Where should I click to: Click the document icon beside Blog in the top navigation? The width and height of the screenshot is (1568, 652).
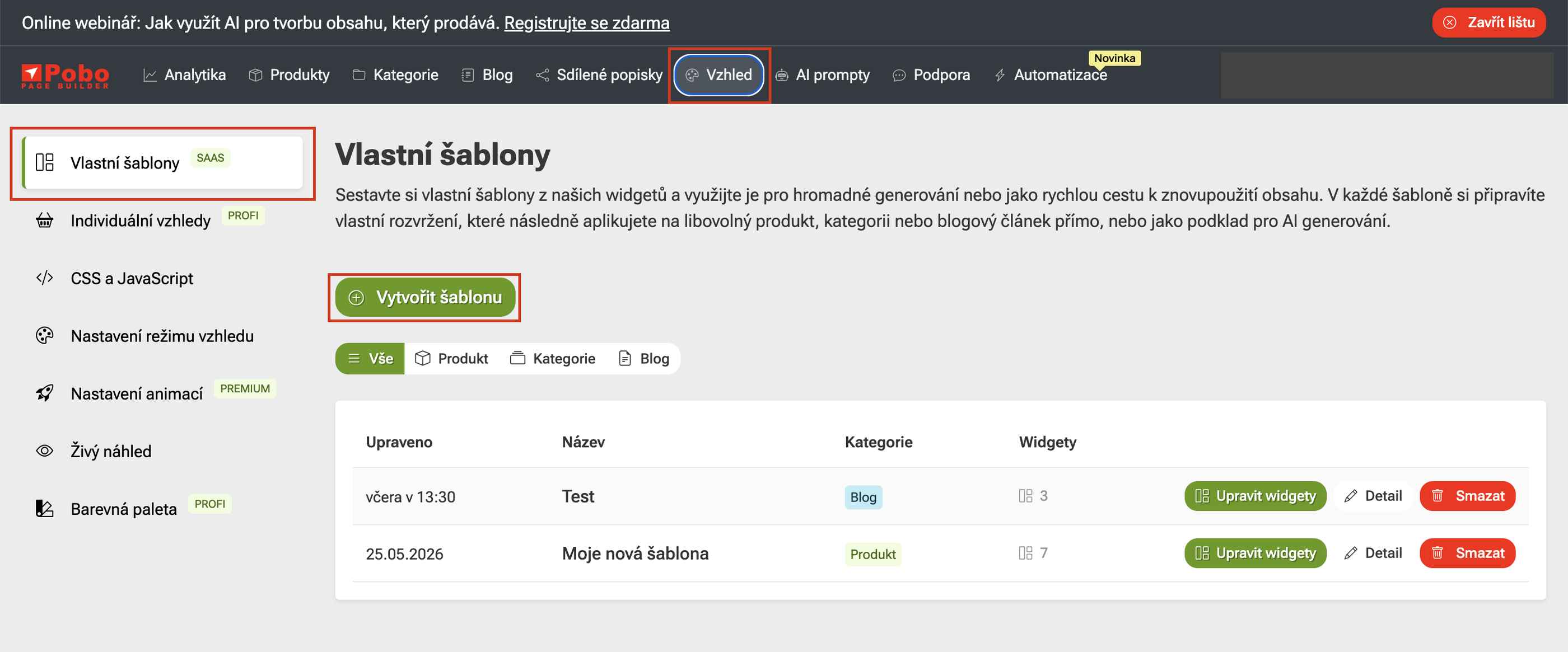468,75
